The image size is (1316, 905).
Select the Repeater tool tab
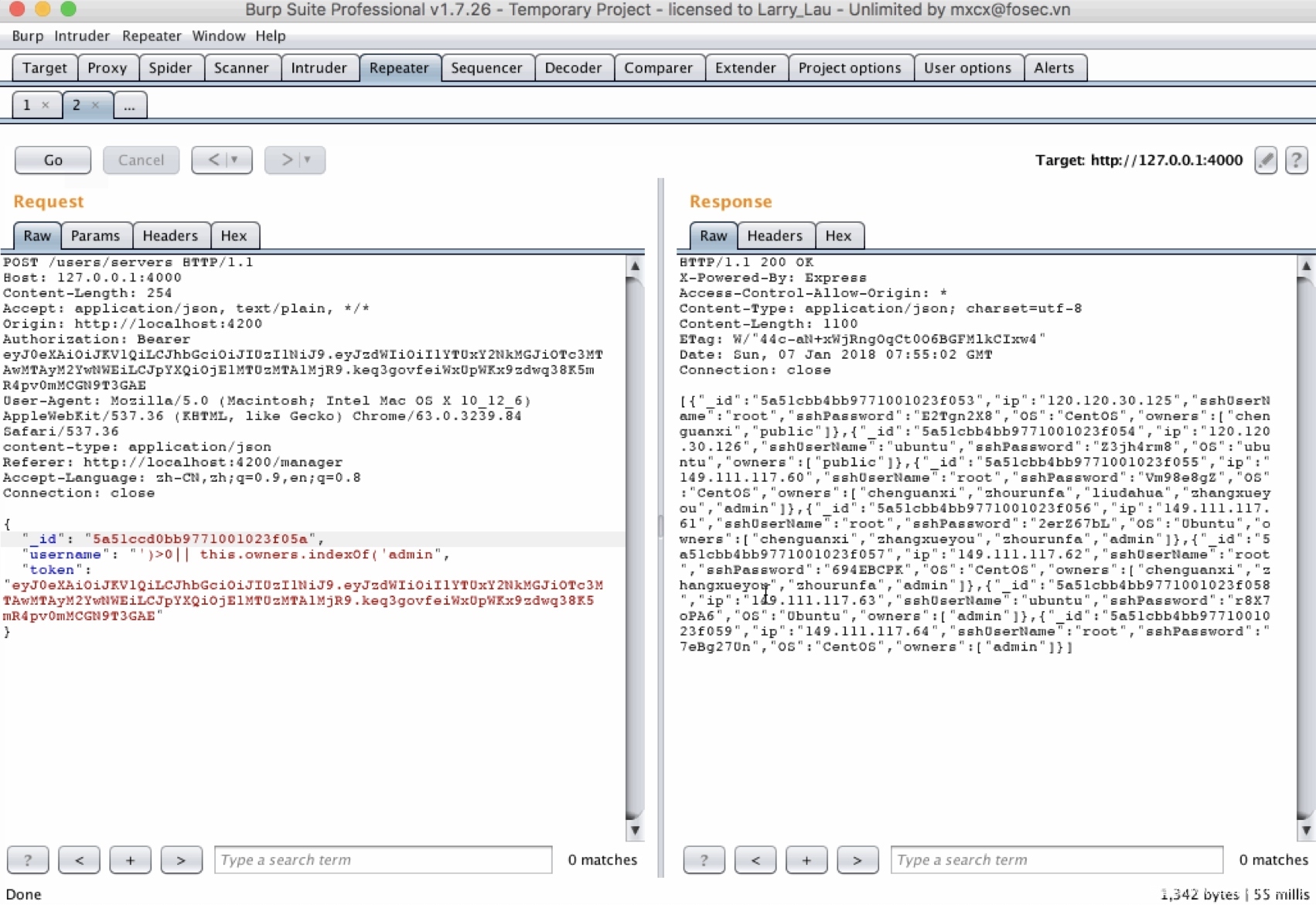(399, 68)
